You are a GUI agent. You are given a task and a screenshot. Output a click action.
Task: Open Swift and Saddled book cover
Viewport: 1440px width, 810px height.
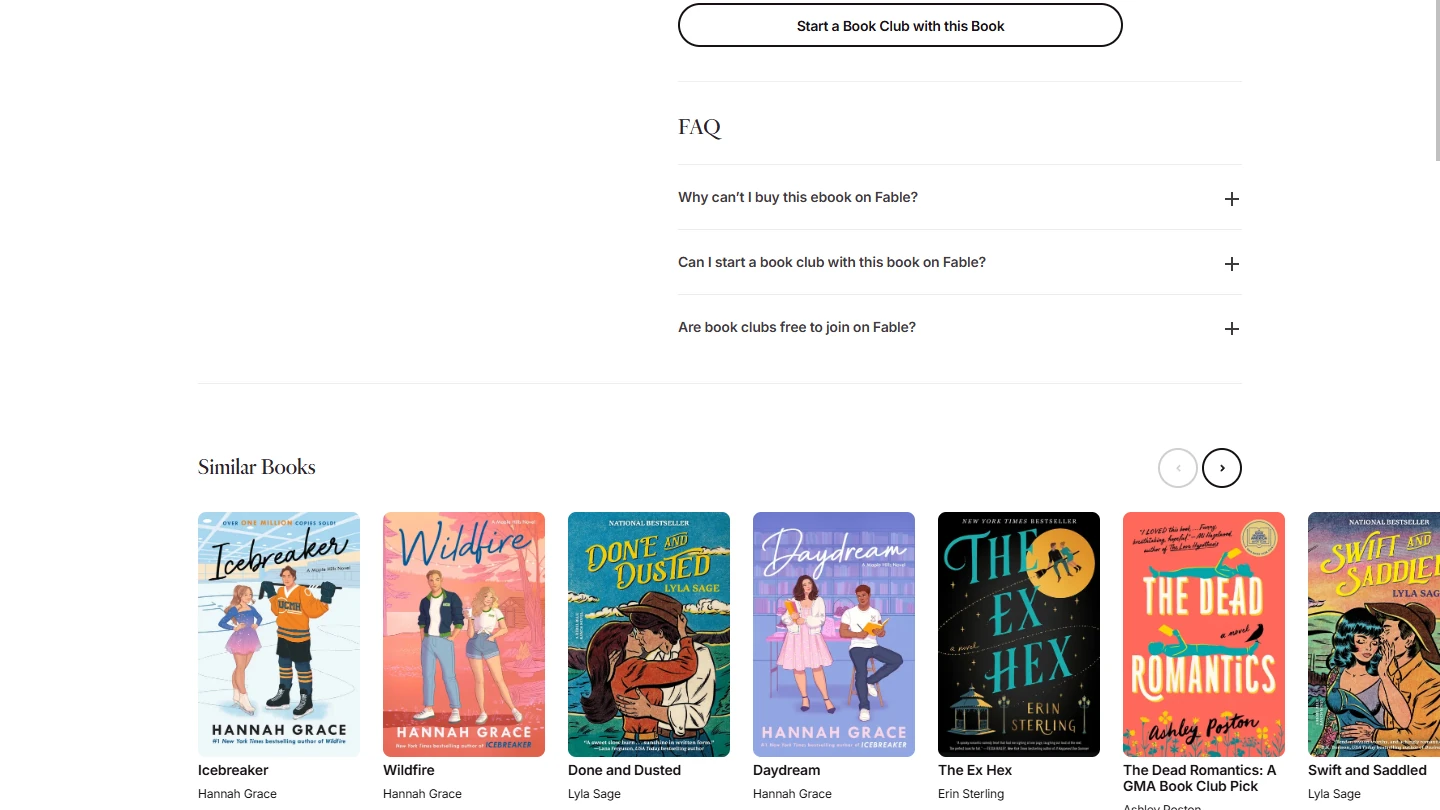pyautogui.click(x=1374, y=634)
